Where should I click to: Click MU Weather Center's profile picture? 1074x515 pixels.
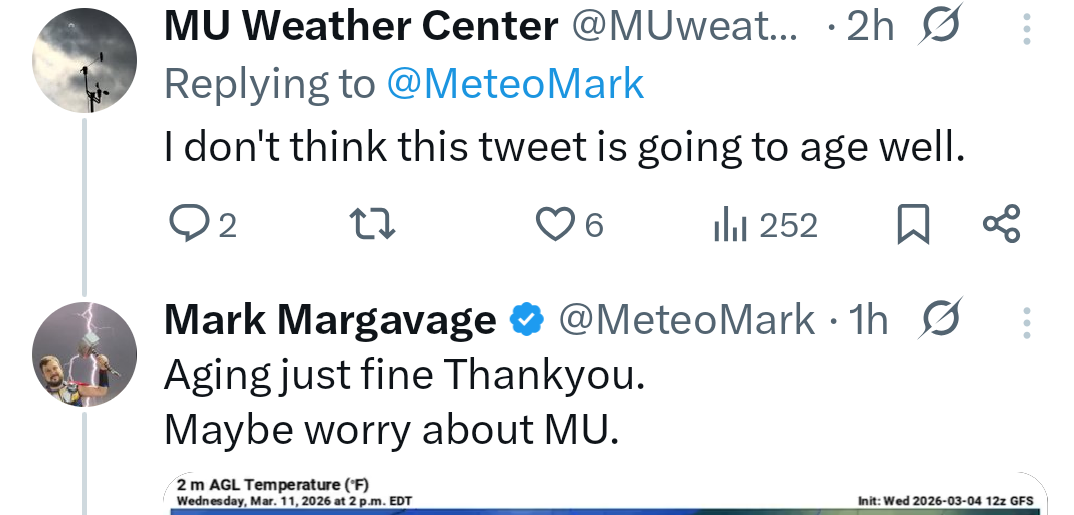(x=83, y=65)
